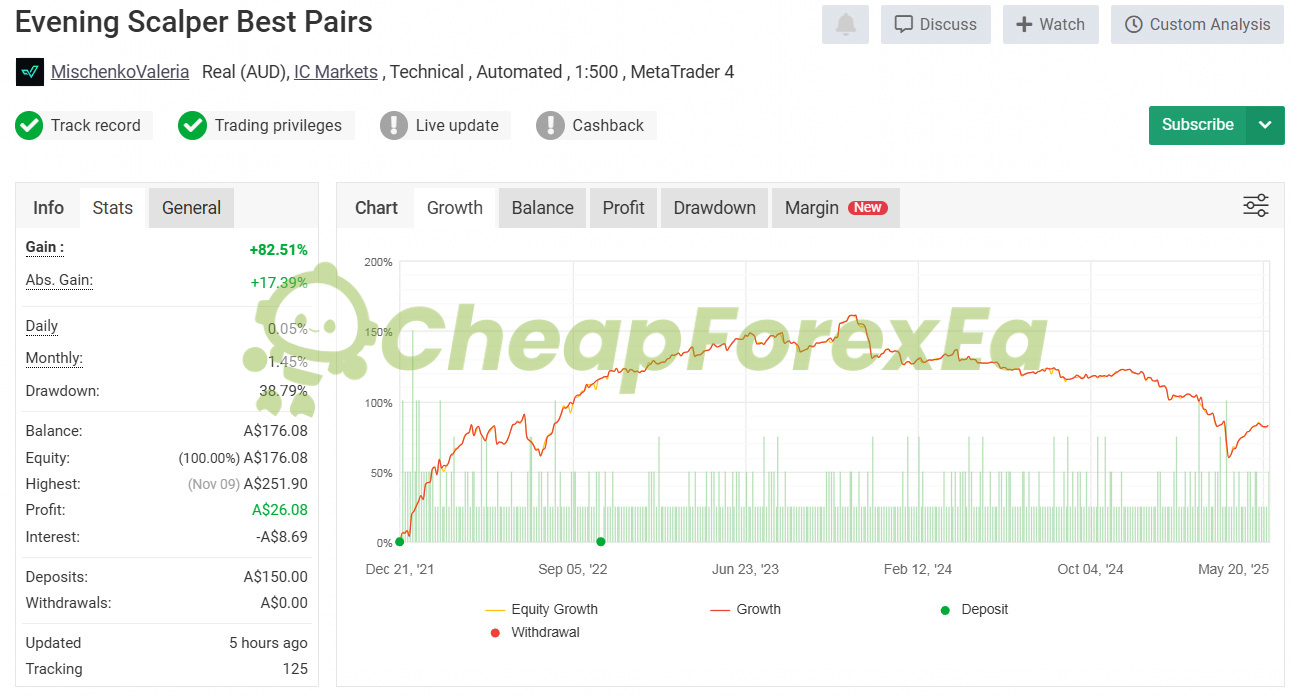This screenshot has width=1290, height=696.
Task: Click the Deposits A$150.00 value
Action: (x=276, y=577)
